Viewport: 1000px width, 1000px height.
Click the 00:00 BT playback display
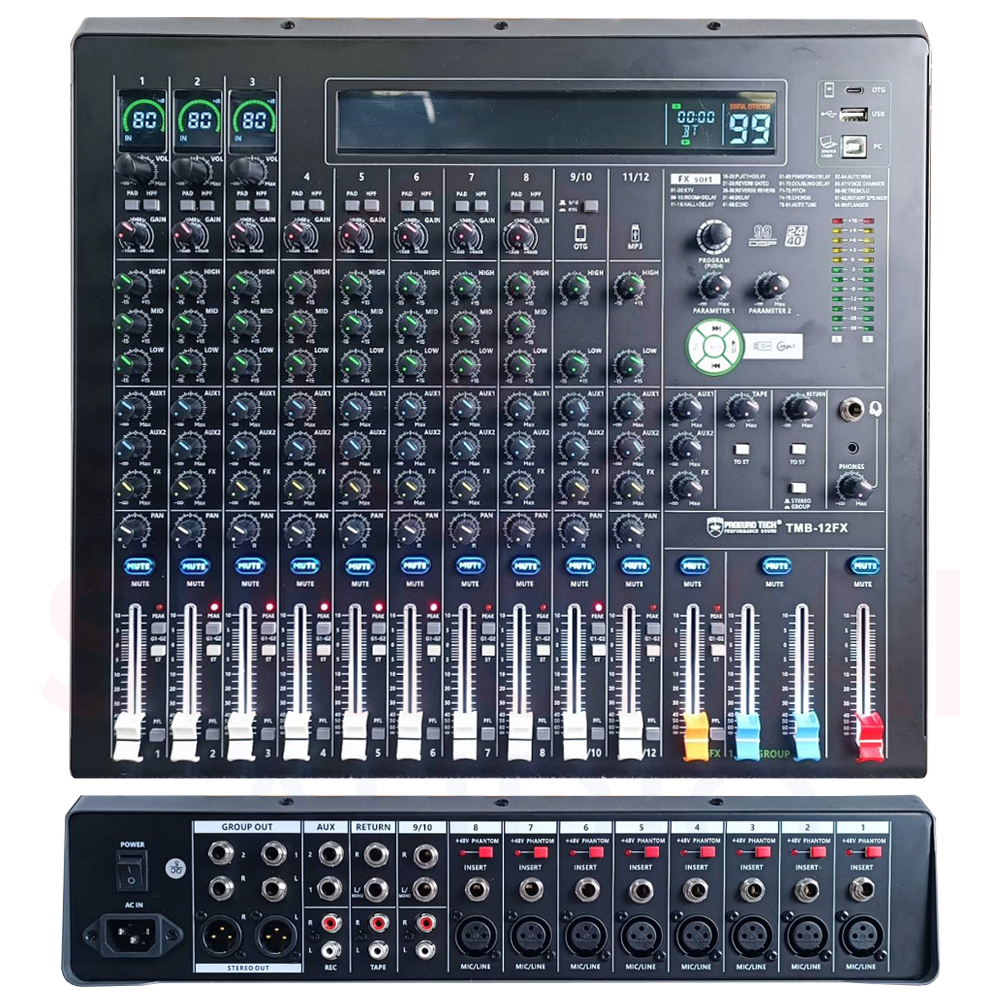[x=695, y=124]
